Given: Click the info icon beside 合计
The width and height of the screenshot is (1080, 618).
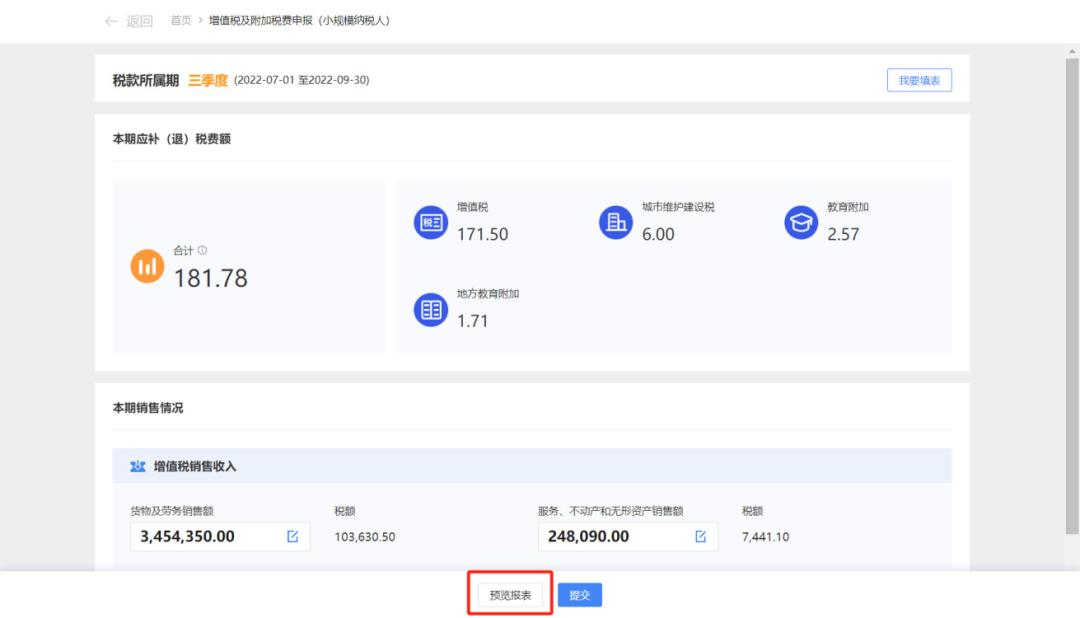Looking at the screenshot, I should pyautogui.click(x=202, y=250).
